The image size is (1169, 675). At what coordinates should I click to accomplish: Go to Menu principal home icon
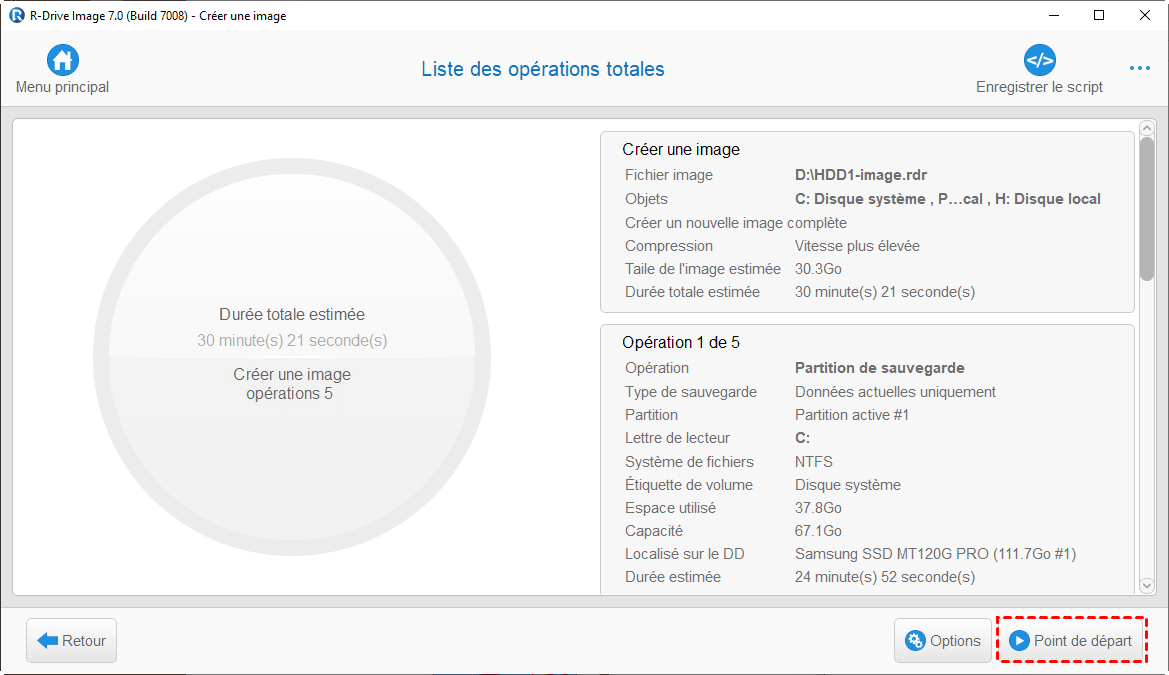[x=63, y=60]
